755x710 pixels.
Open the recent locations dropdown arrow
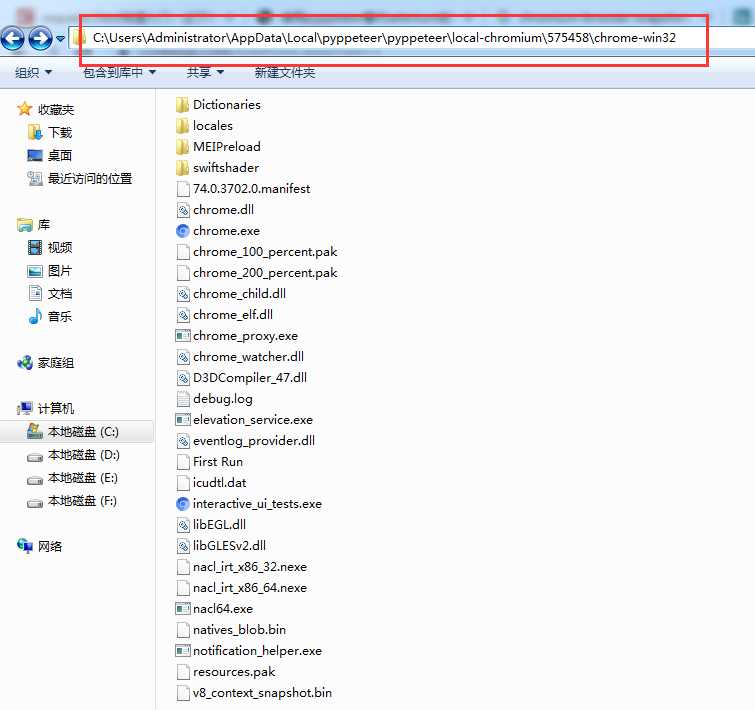(x=60, y=39)
